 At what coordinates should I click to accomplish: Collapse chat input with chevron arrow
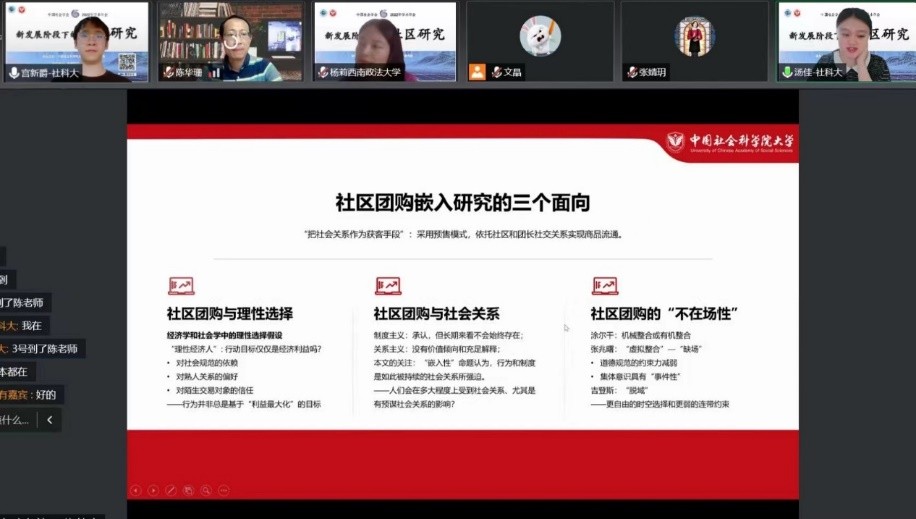[x=49, y=421]
